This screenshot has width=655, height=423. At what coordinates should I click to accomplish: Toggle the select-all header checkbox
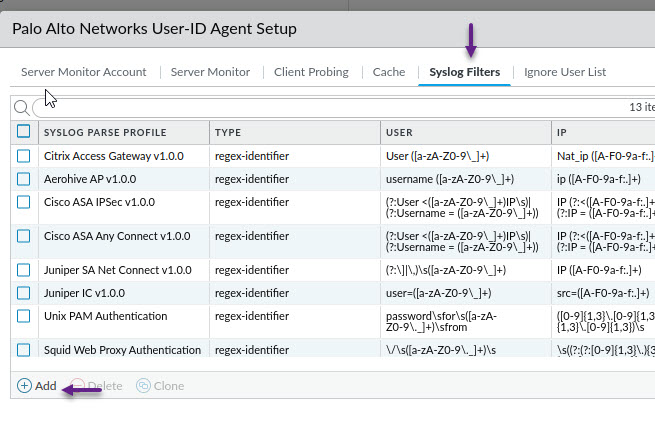pos(24,132)
